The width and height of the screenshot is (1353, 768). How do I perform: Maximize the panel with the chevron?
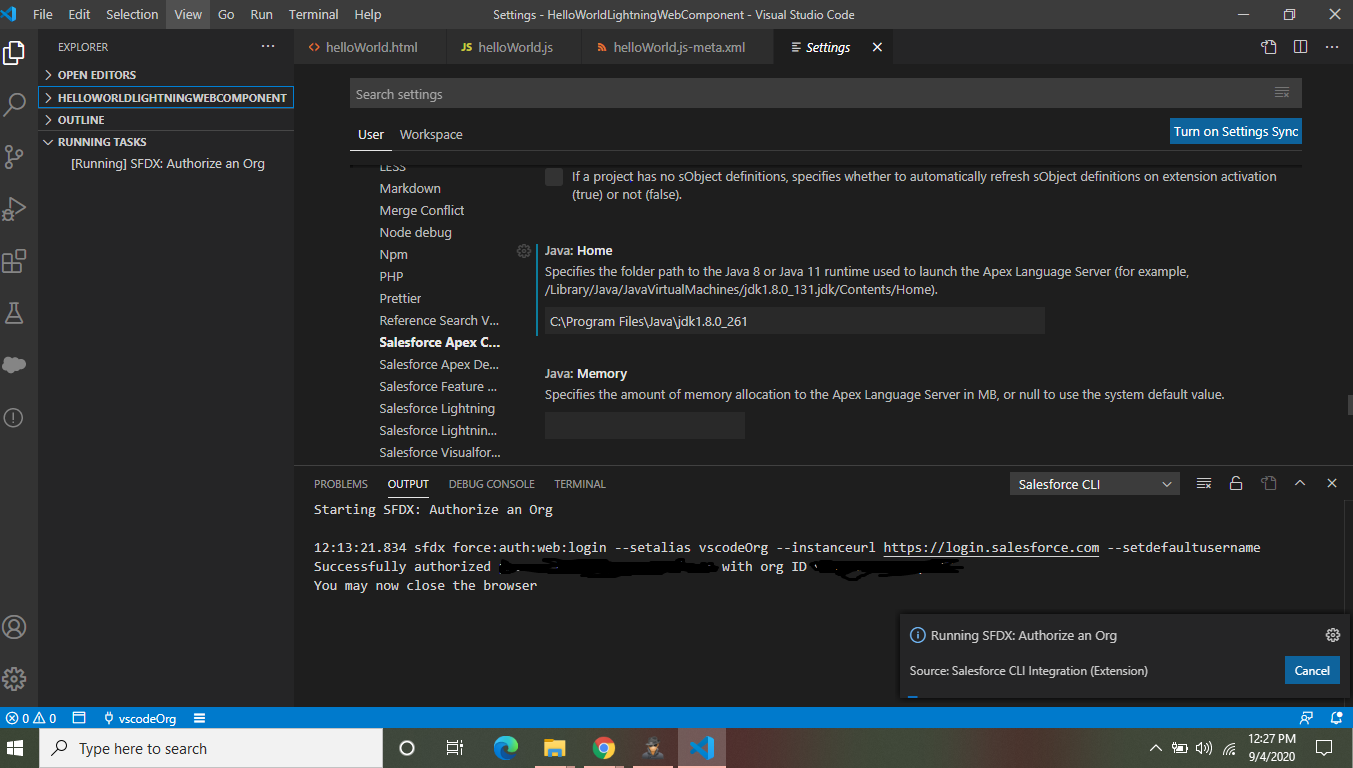click(1300, 483)
